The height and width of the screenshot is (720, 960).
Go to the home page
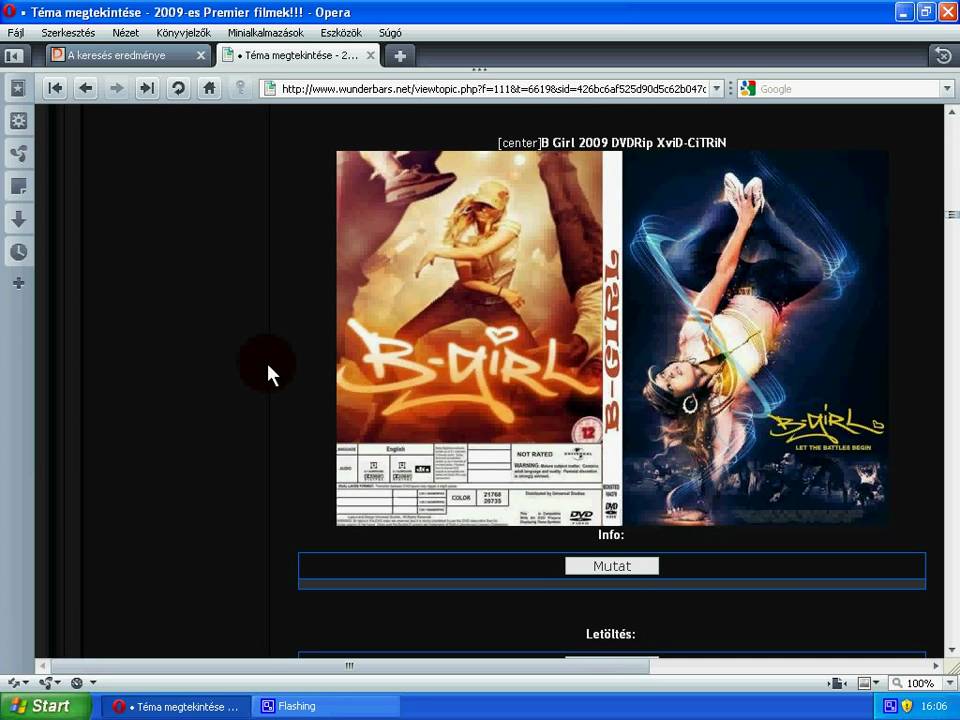[x=209, y=88]
